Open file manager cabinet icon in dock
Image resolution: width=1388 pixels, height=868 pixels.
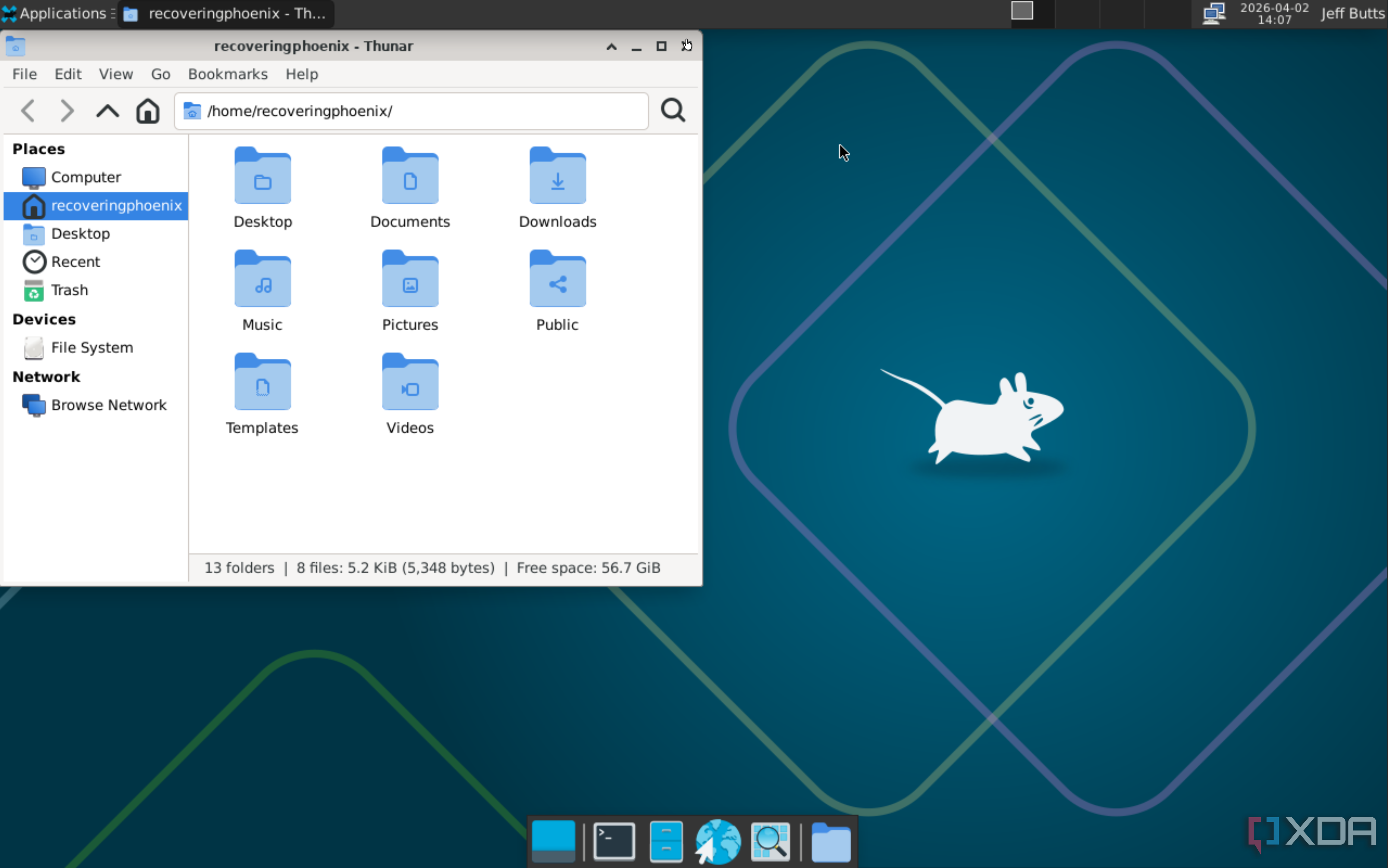pos(666,841)
